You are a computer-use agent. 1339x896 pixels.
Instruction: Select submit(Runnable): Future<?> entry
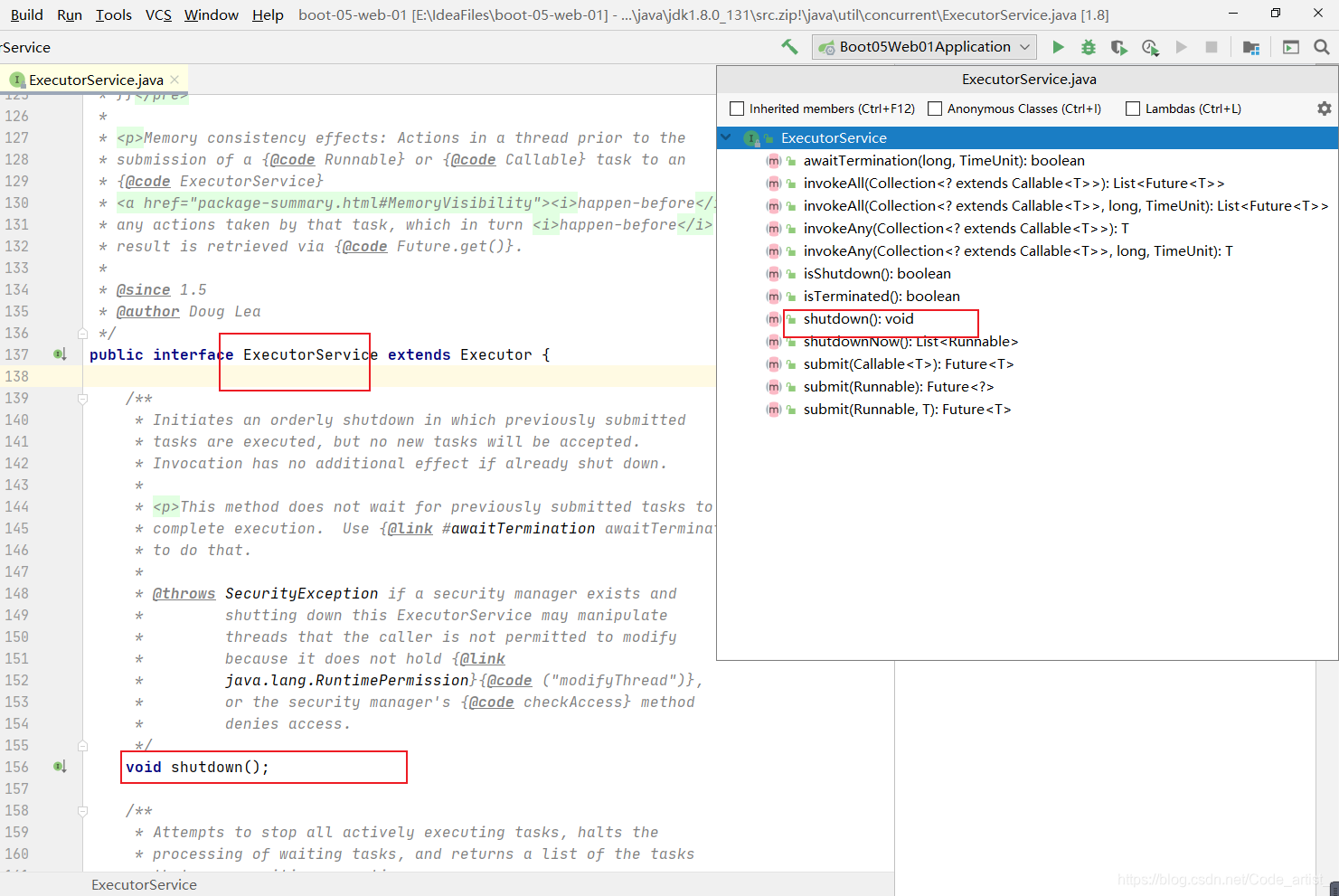[899, 387]
